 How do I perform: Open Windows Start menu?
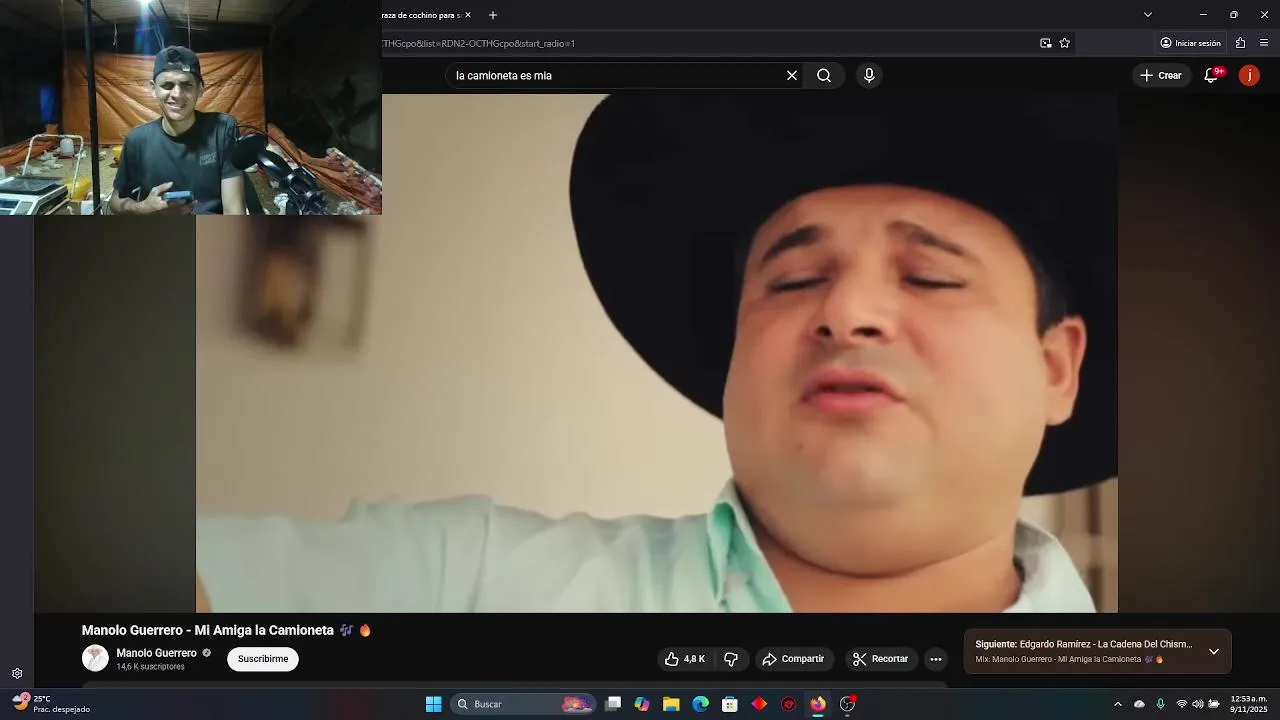[434, 704]
